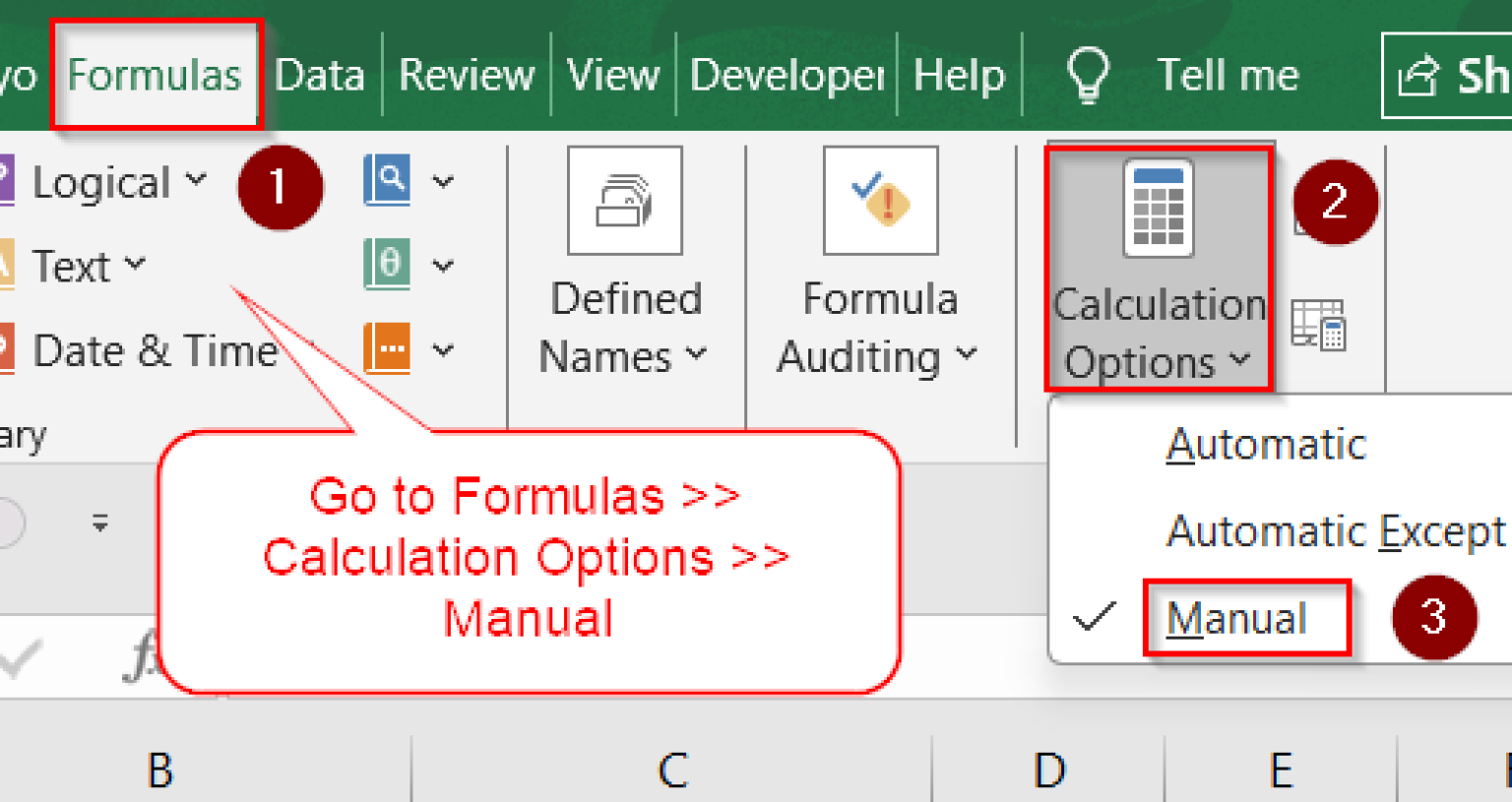The width and height of the screenshot is (1512, 802).
Task: Open Math & Trig theta function icon
Action: pyautogui.click(x=387, y=264)
